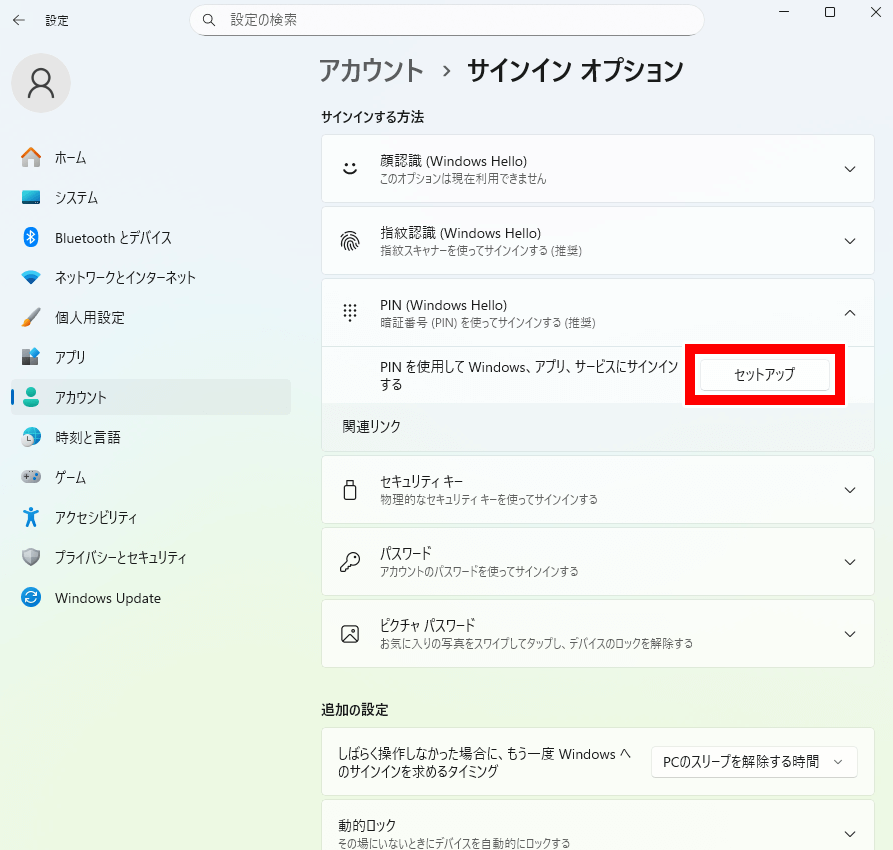Select 時刻と言語 in the sidebar

click(x=88, y=437)
